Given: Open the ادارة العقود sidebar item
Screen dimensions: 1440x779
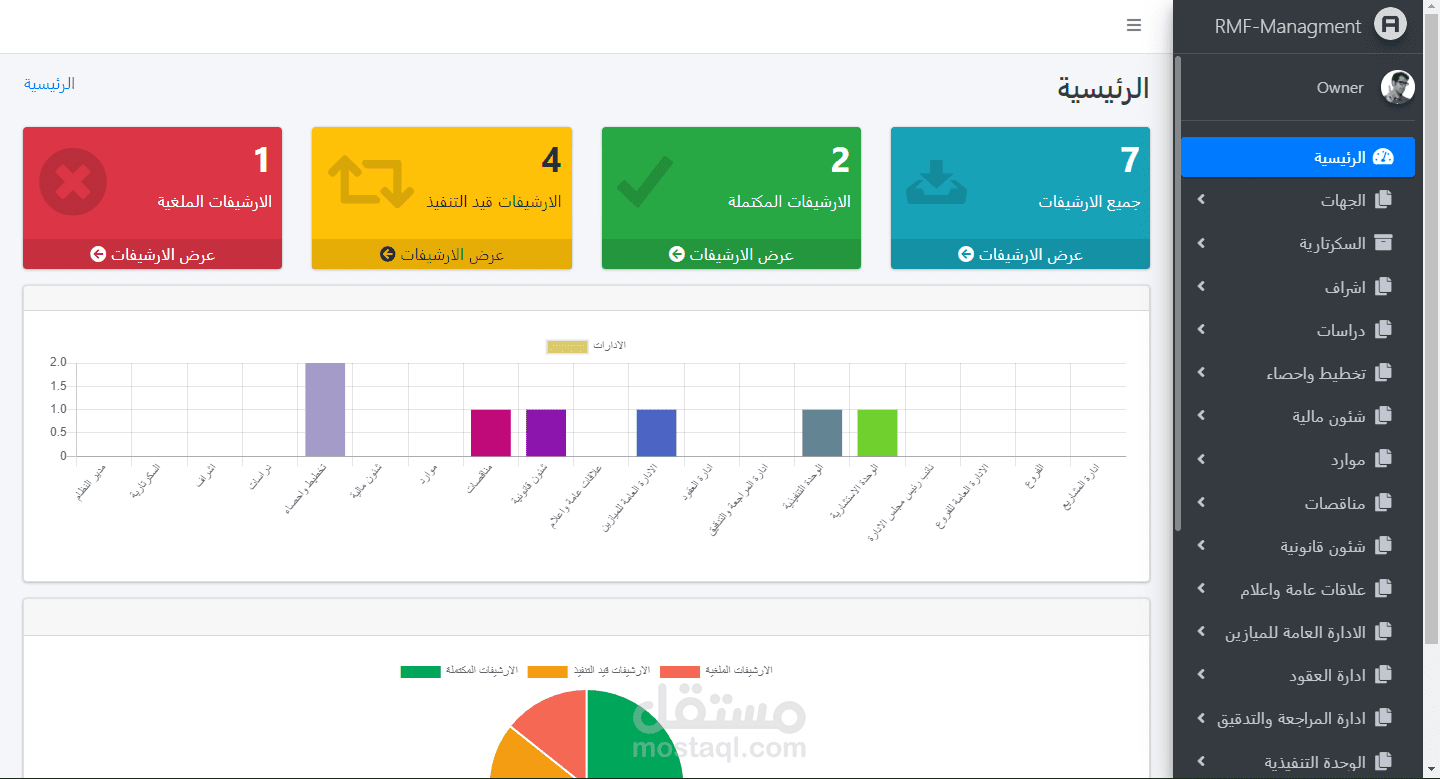Looking at the screenshot, I should pyautogui.click(x=1298, y=676).
